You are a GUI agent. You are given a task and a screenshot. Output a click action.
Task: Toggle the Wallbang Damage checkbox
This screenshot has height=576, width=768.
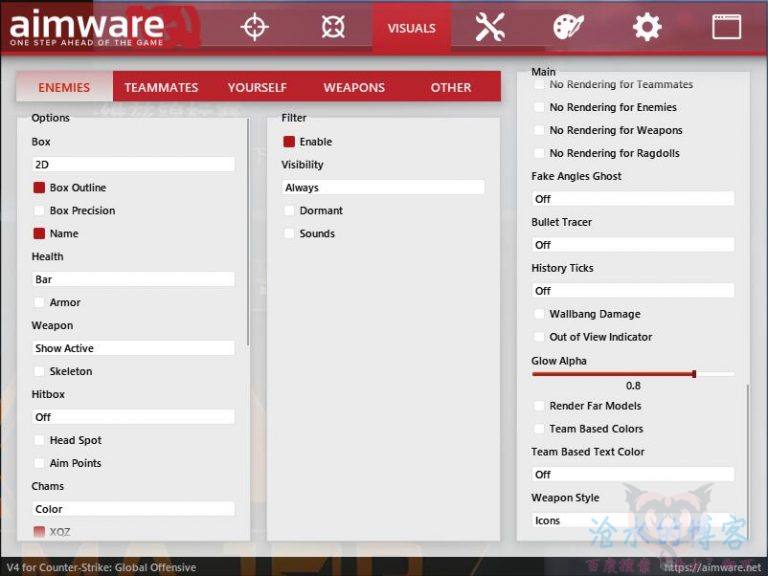tap(540, 314)
